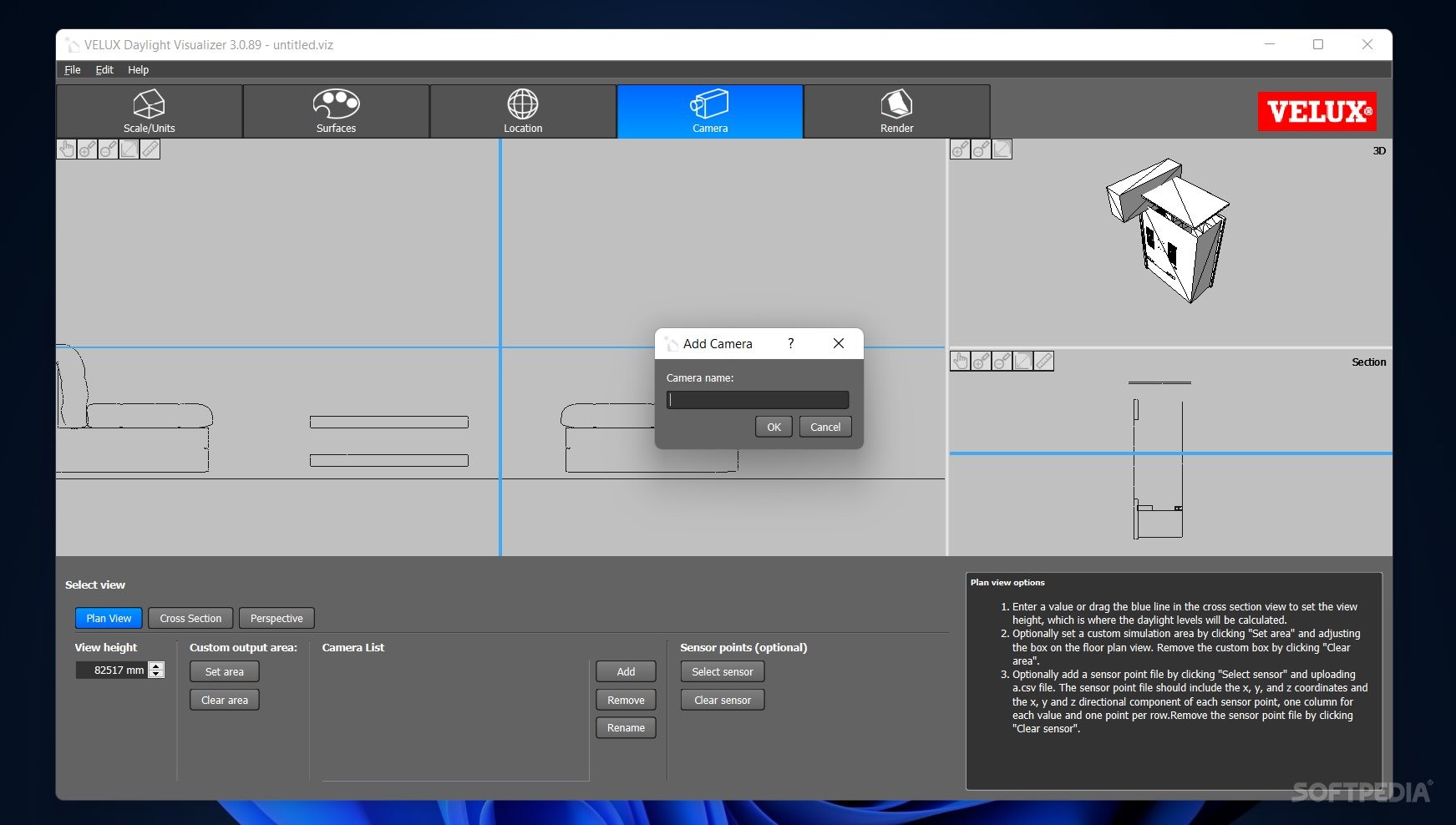This screenshot has height=825, width=1456.
Task: Close the VELUX Daylight Visualizer window
Action: (1367, 44)
